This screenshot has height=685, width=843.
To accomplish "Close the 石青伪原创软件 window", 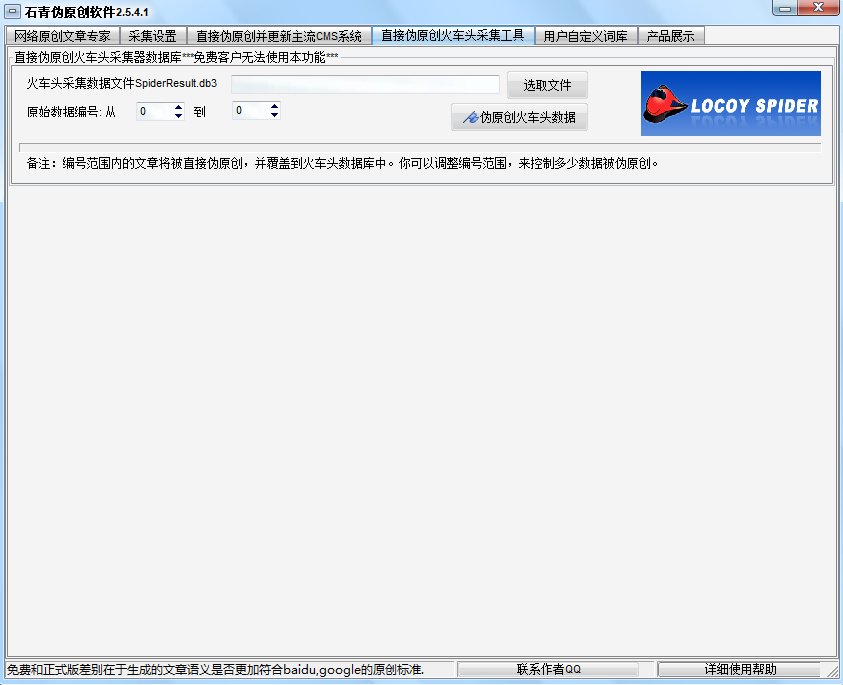I will click(x=818, y=8).
